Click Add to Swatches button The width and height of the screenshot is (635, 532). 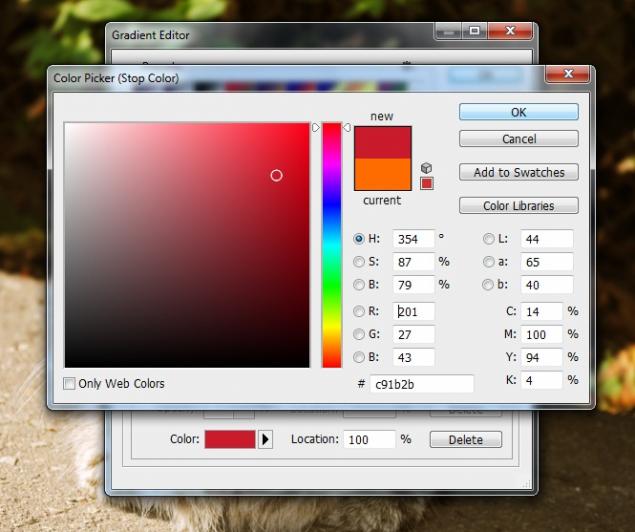pyautogui.click(x=518, y=172)
